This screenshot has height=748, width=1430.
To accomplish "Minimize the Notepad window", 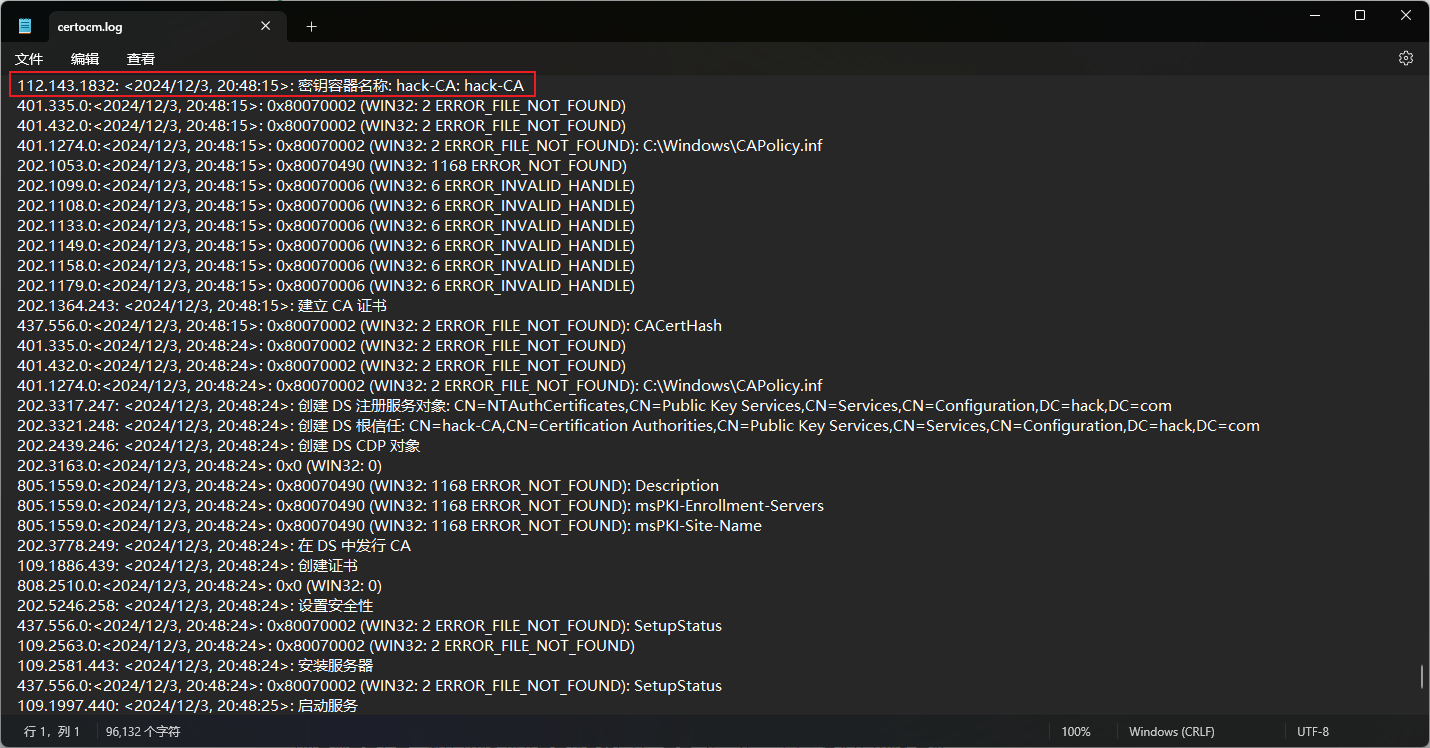I will click(1314, 15).
